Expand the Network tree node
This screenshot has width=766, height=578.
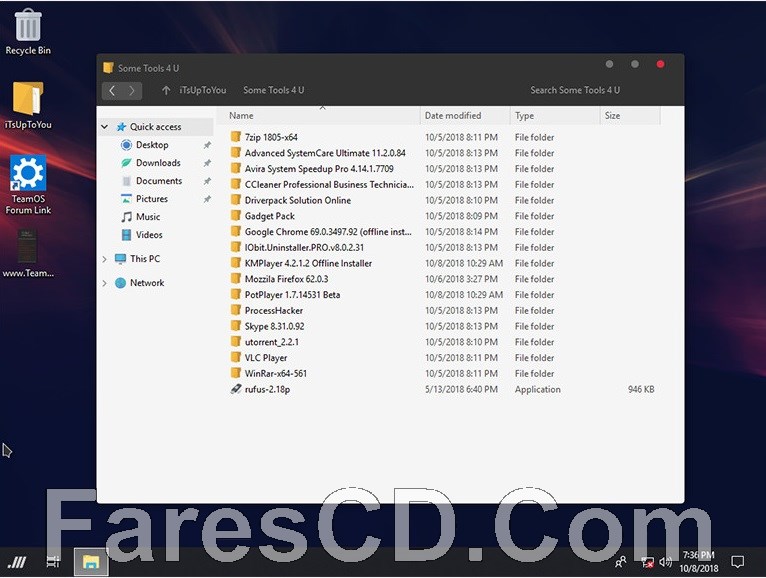click(x=105, y=283)
